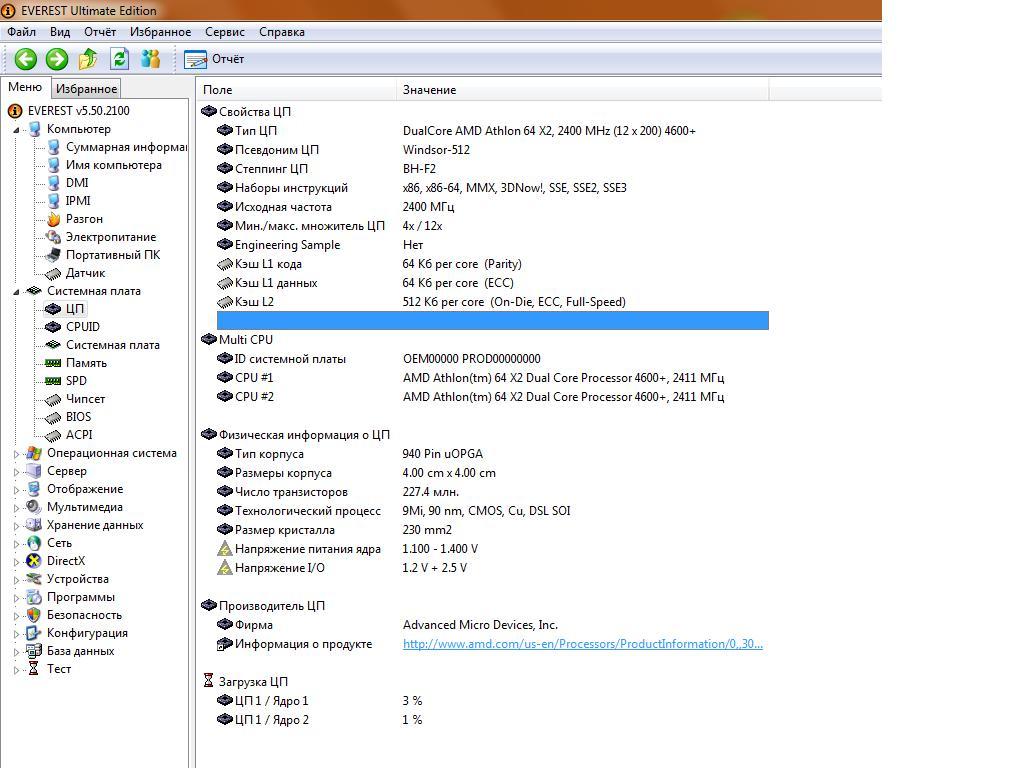
Task: Expand the Мультимедиа tree node
Action: 16,507
